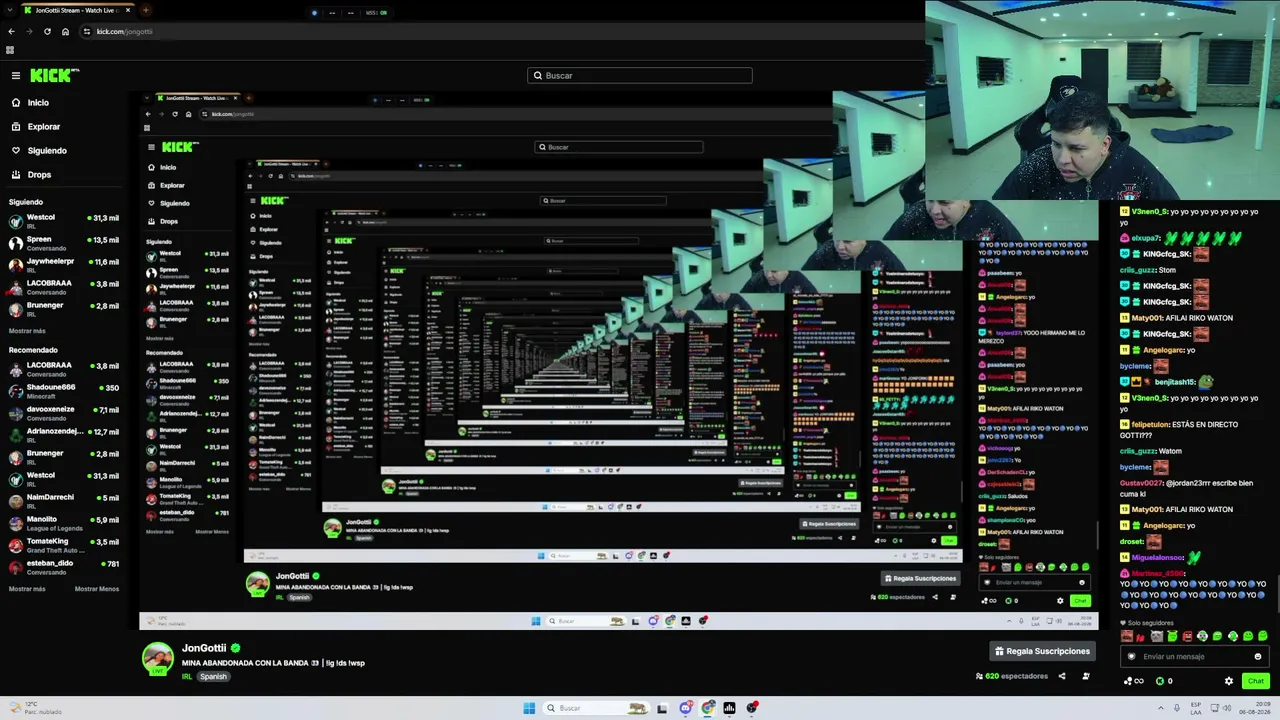Click the green Chat button in main chat
This screenshot has width=1280, height=720.
(x=1256, y=681)
